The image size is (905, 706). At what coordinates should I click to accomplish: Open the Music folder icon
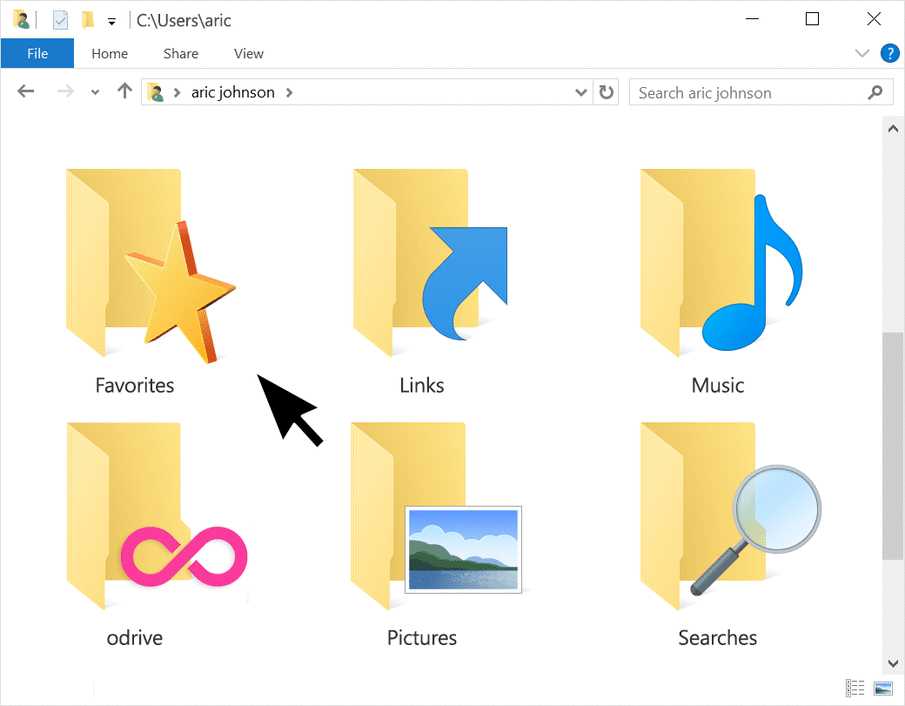(x=721, y=263)
